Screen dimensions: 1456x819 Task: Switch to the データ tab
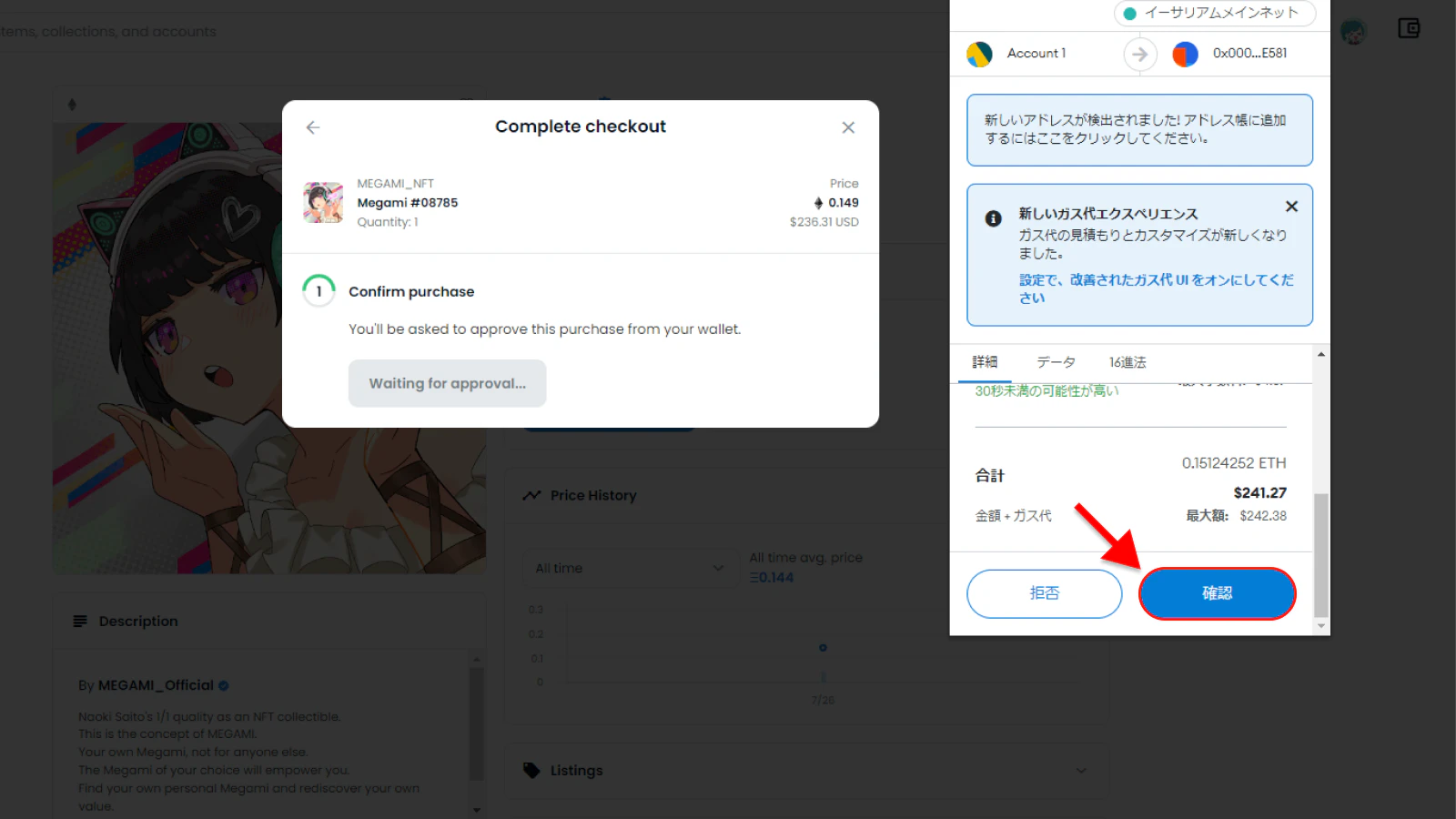tap(1056, 362)
